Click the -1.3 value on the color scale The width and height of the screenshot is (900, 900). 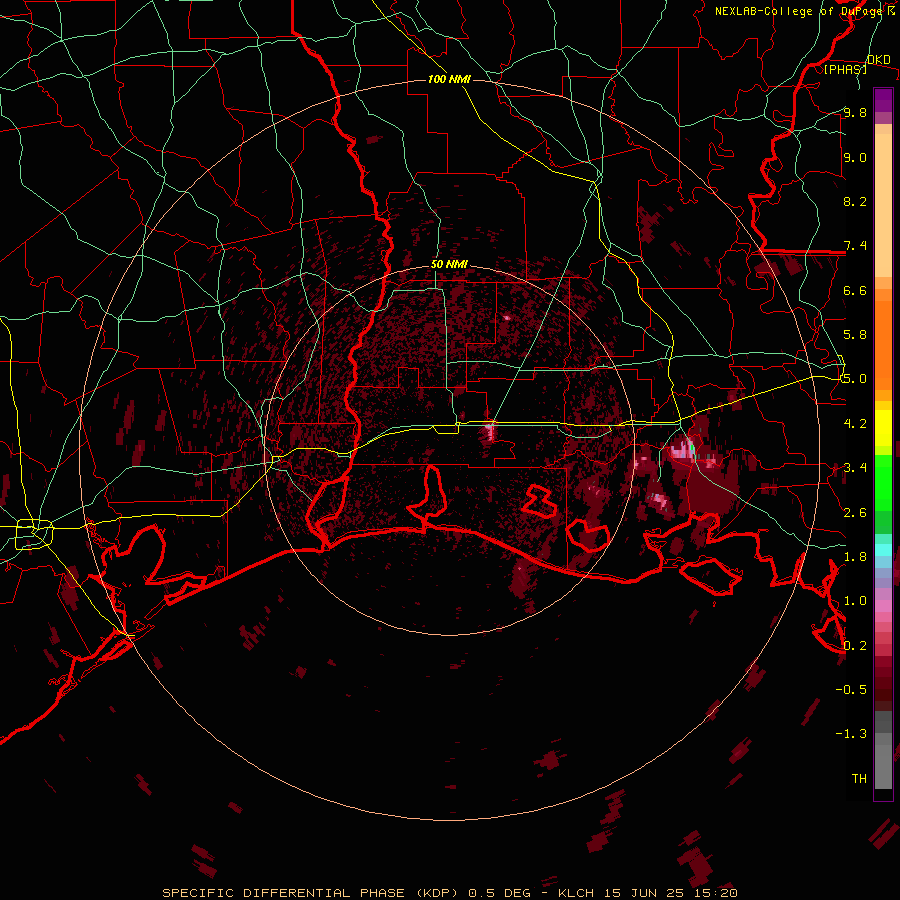point(851,734)
